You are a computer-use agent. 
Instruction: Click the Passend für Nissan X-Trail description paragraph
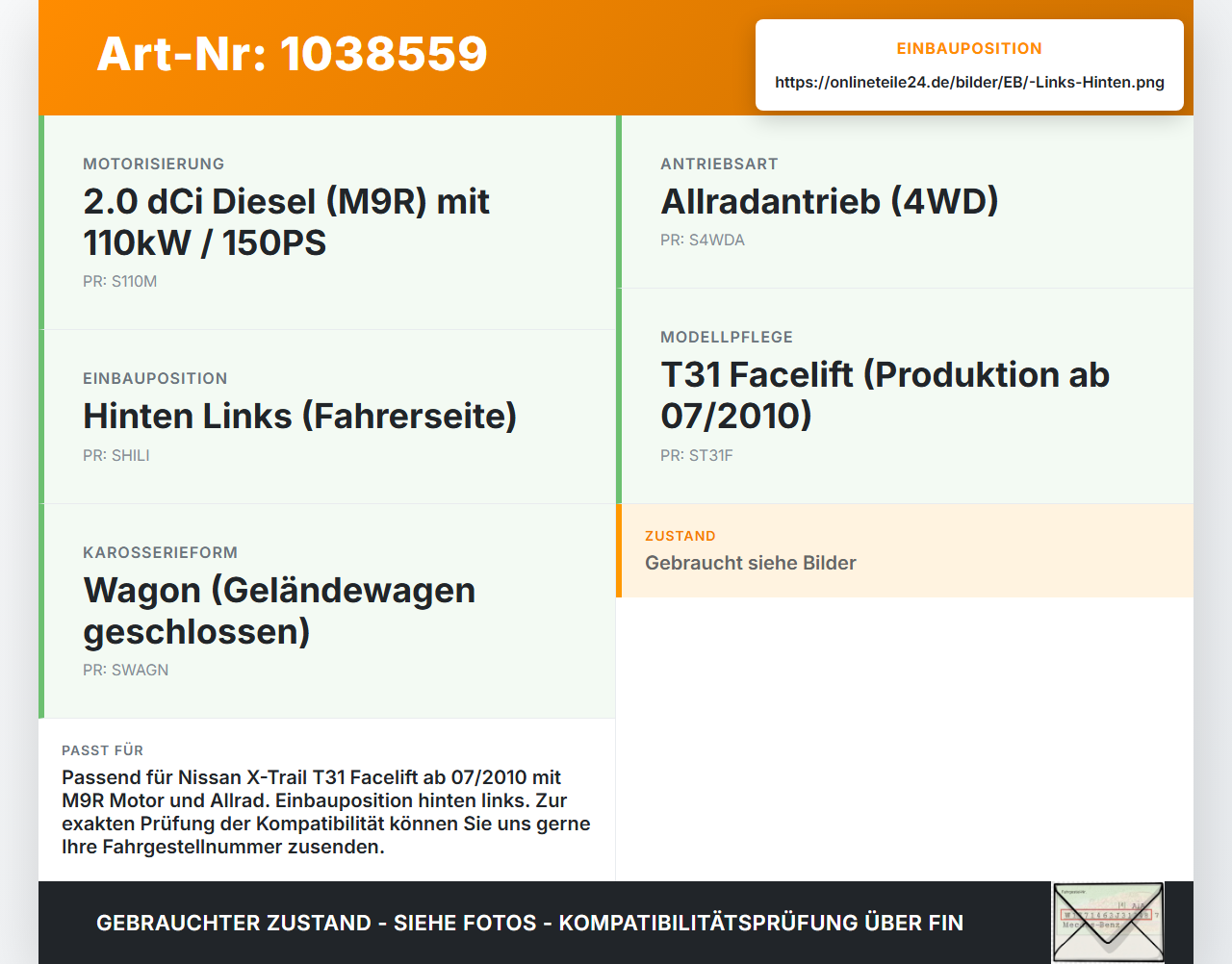(326, 812)
